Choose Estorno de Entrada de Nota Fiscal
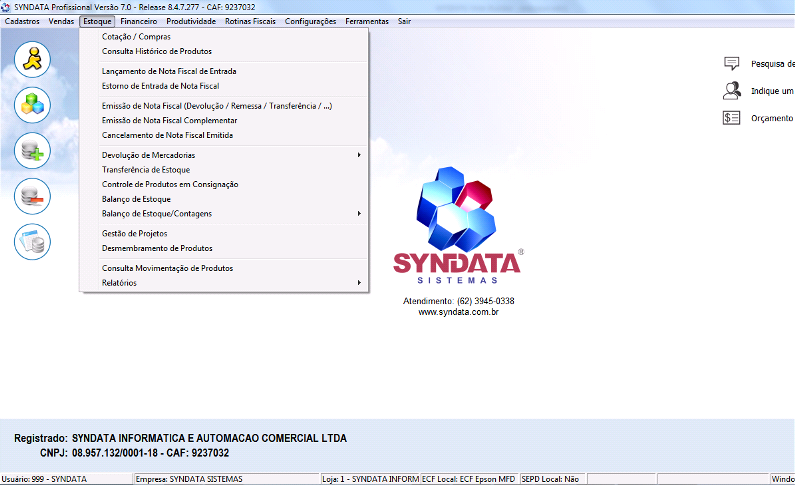 tap(224, 86)
